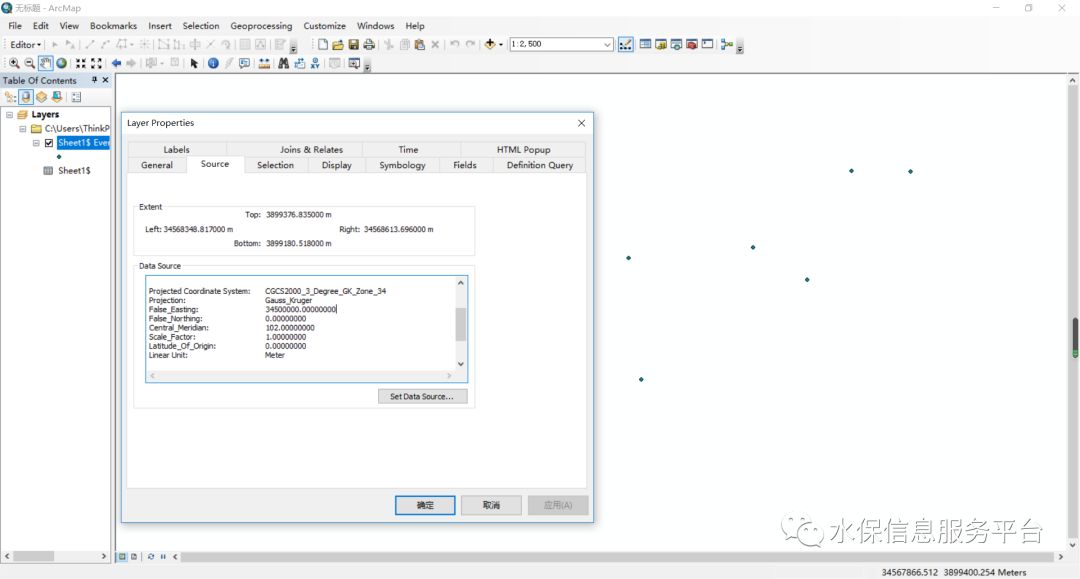Open the Geoprocessing menu
This screenshot has width=1080, height=579.
coord(261,25)
